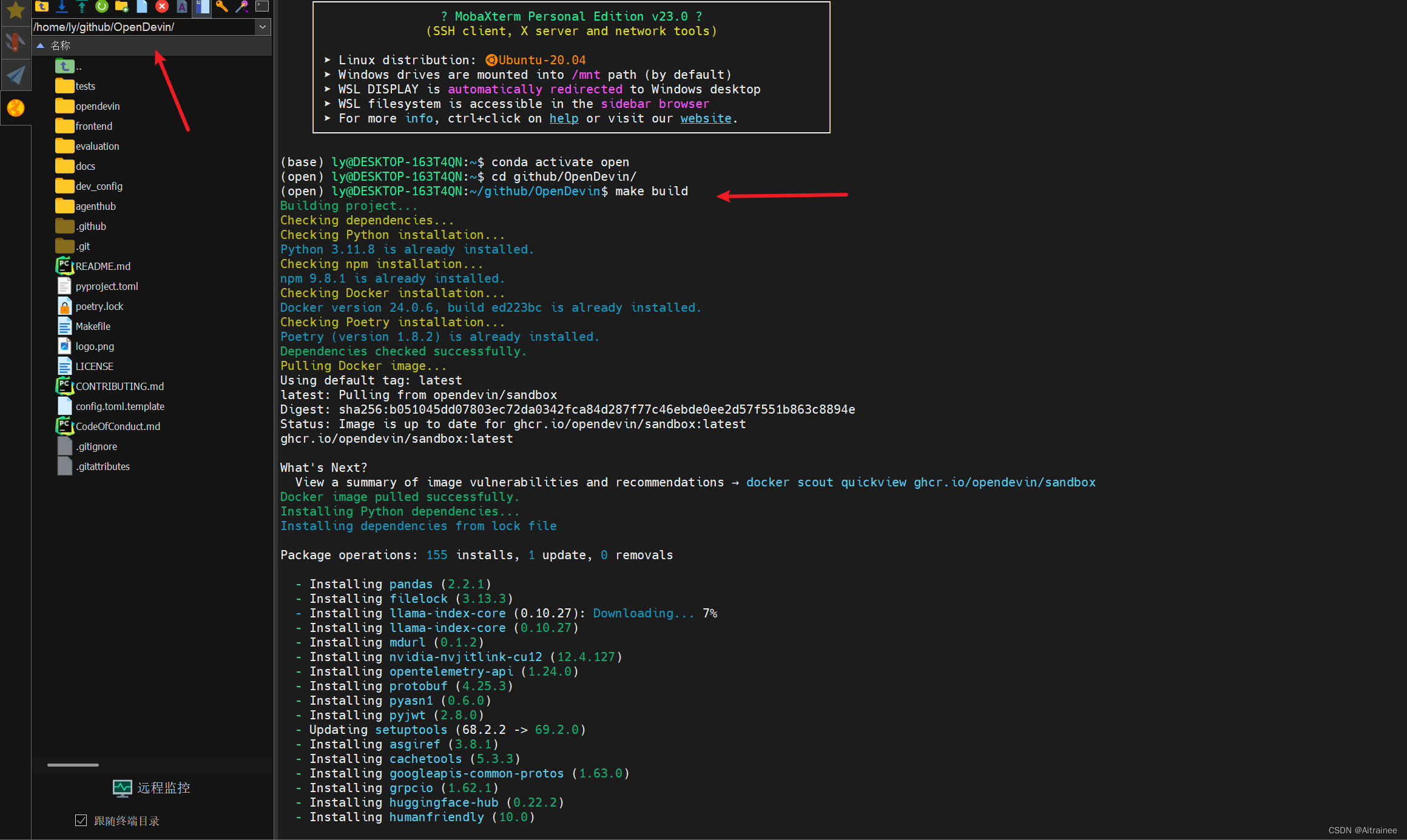Toggle the follow terminal folder checkbox
The width and height of the screenshot is (1407, 840).
point(81,821)
